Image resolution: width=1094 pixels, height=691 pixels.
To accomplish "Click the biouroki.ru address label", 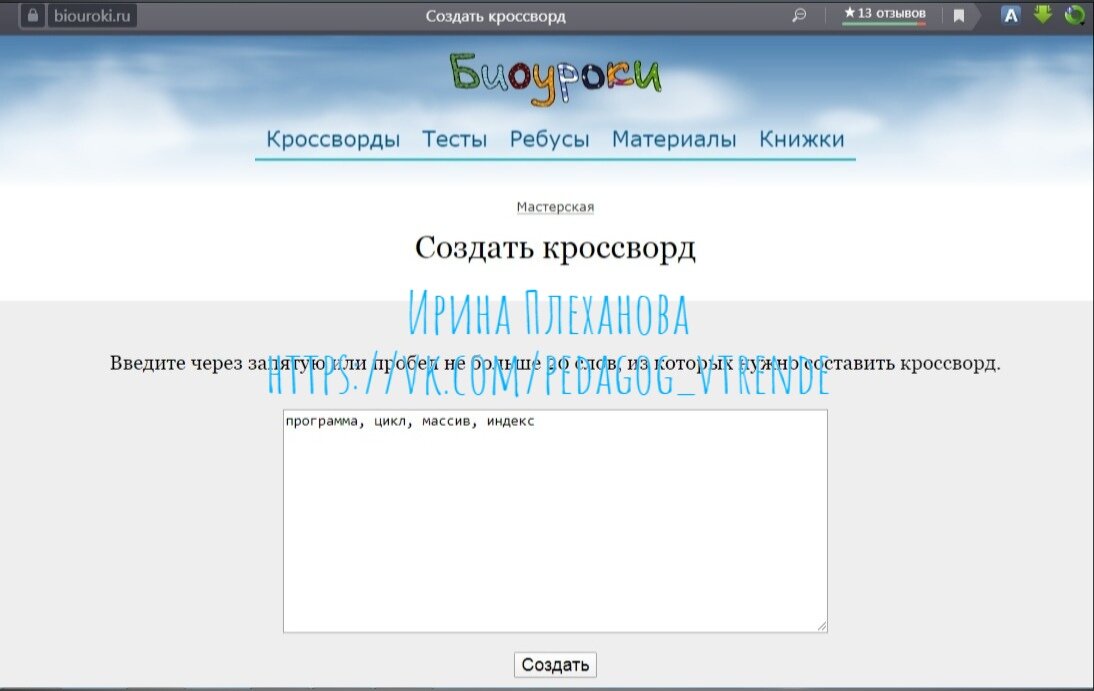I will point(92,15).
